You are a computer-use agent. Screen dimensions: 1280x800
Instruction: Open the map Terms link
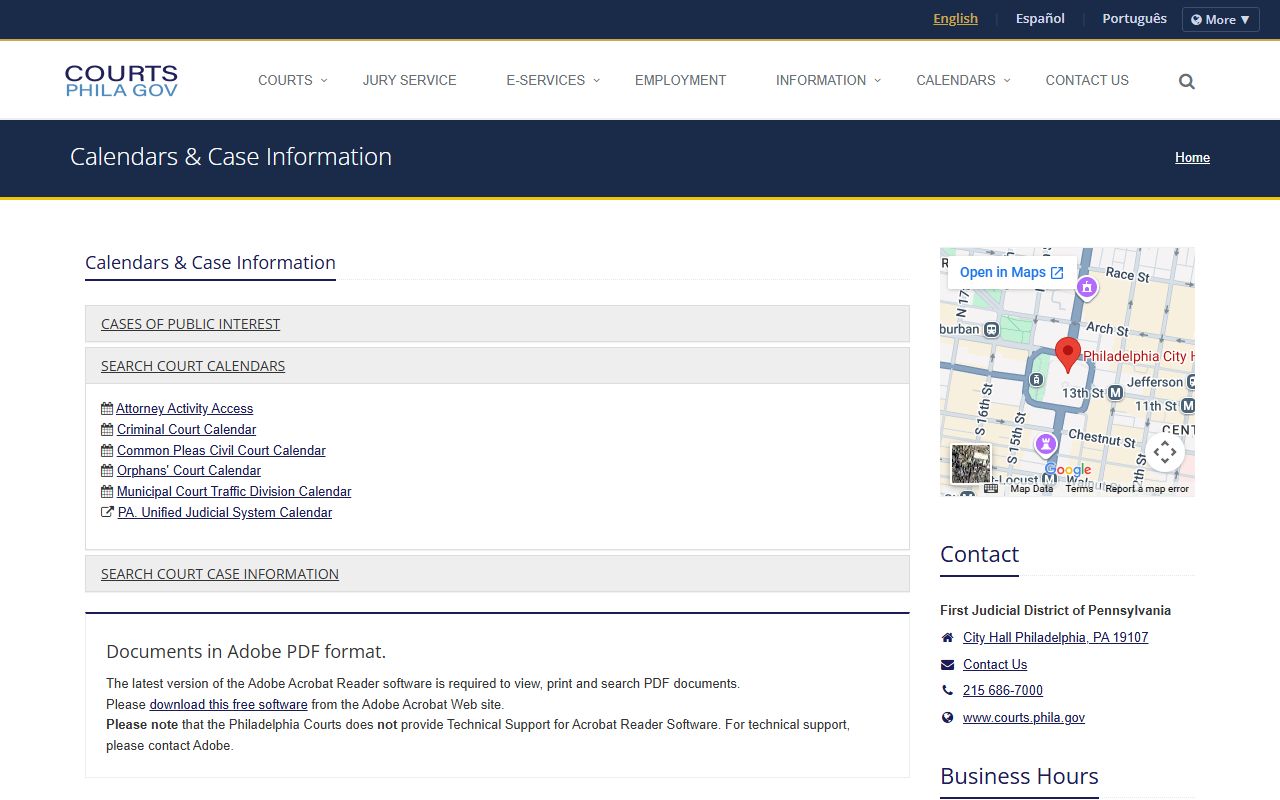(x=1079, y=489)
